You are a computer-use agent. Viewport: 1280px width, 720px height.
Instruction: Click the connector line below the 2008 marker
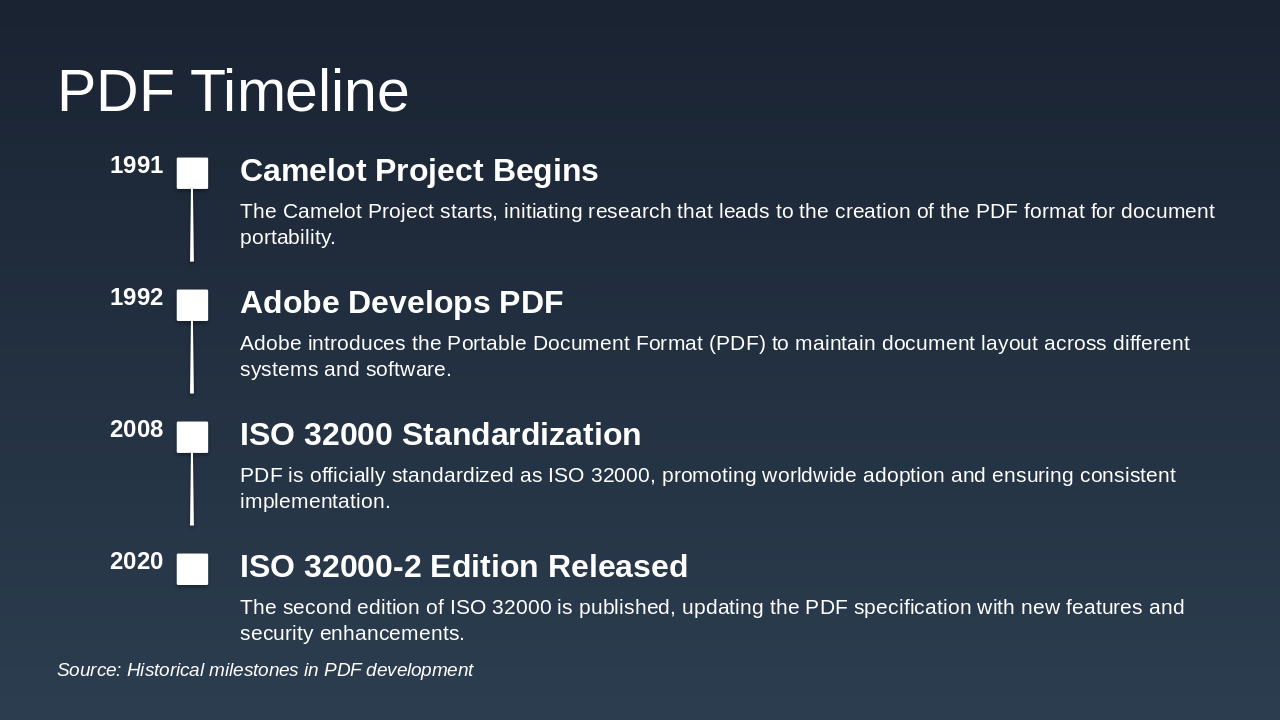point(192,490)
